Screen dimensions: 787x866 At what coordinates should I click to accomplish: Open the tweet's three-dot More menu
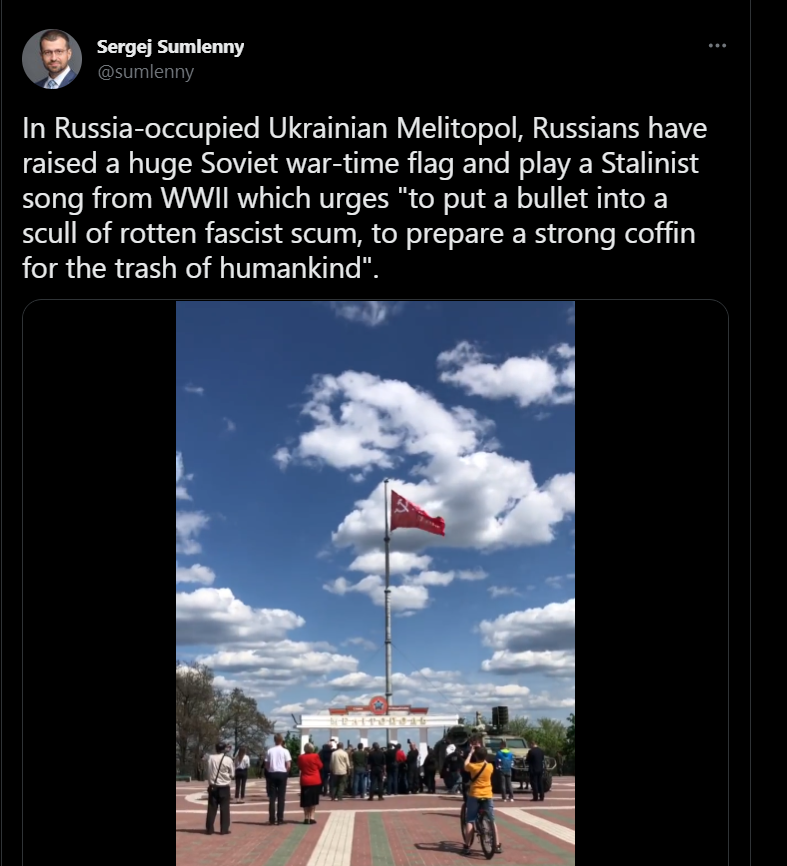717,46
